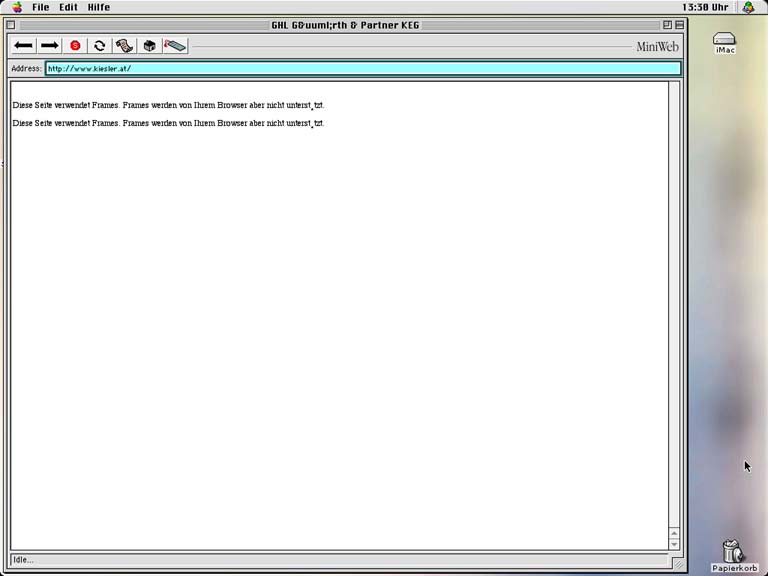Click the 13:30 Uhr clock
768x576 pixels.
704,7
